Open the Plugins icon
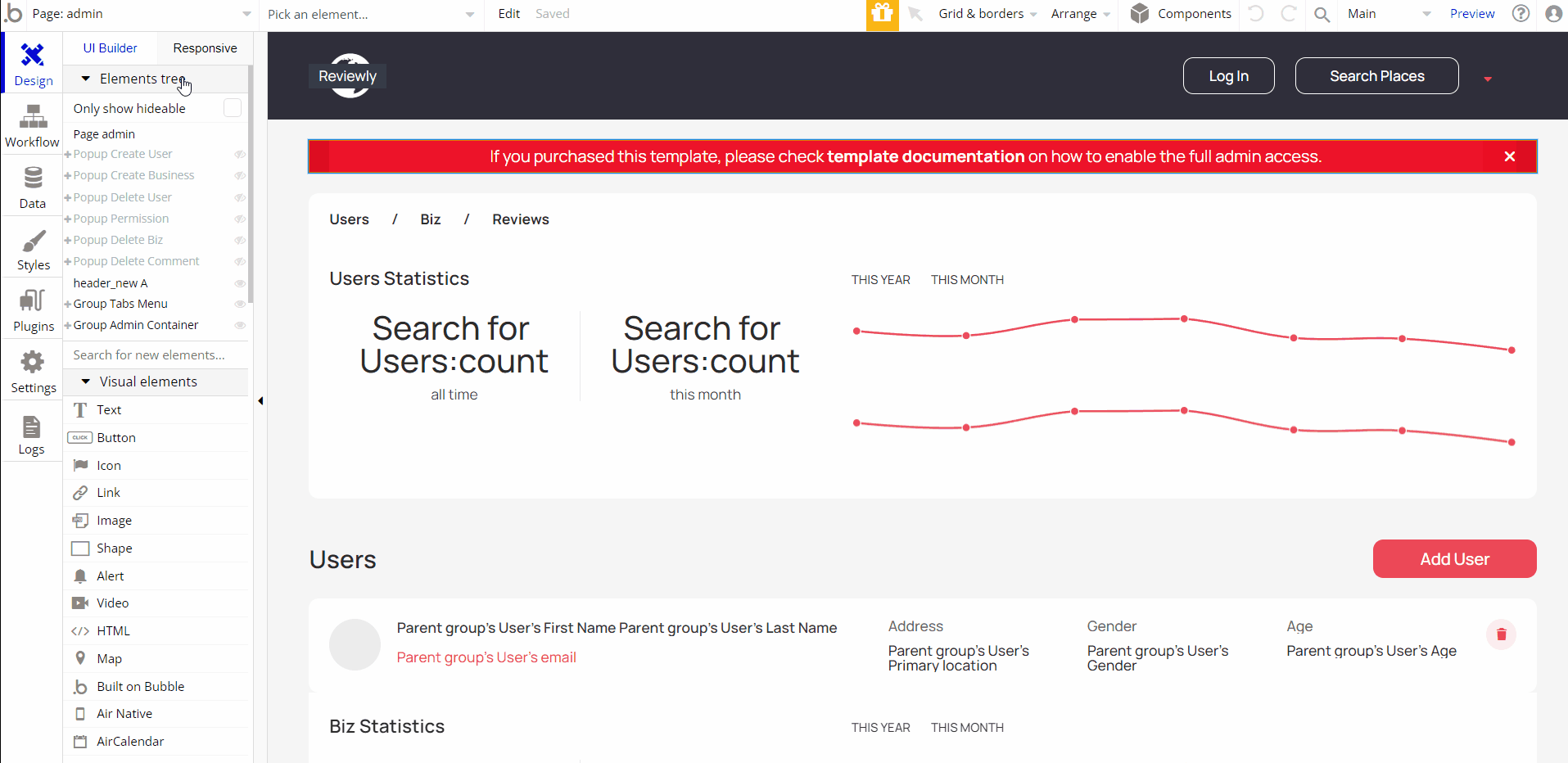Screen dimensions: 1568x763 point(33,300)
